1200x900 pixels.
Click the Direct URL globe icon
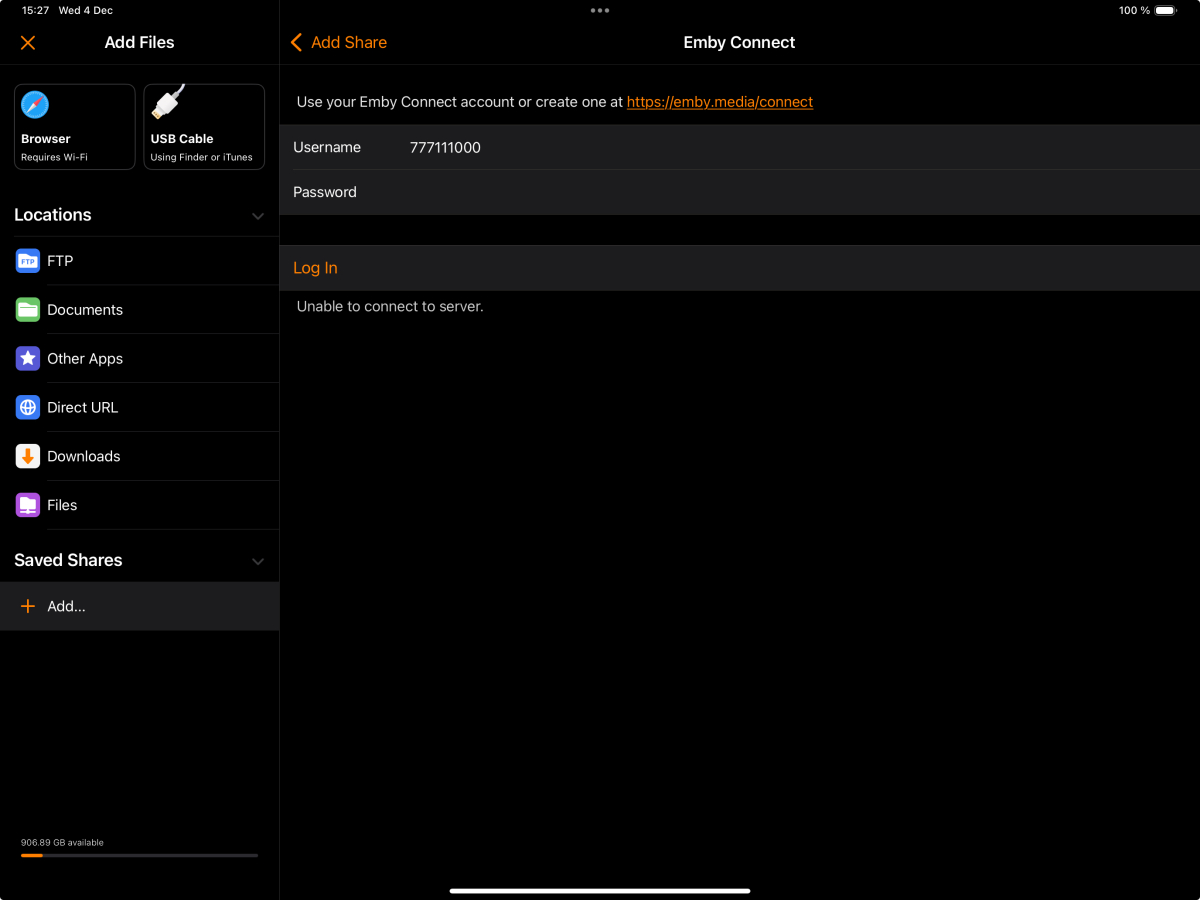pos(28,407)
